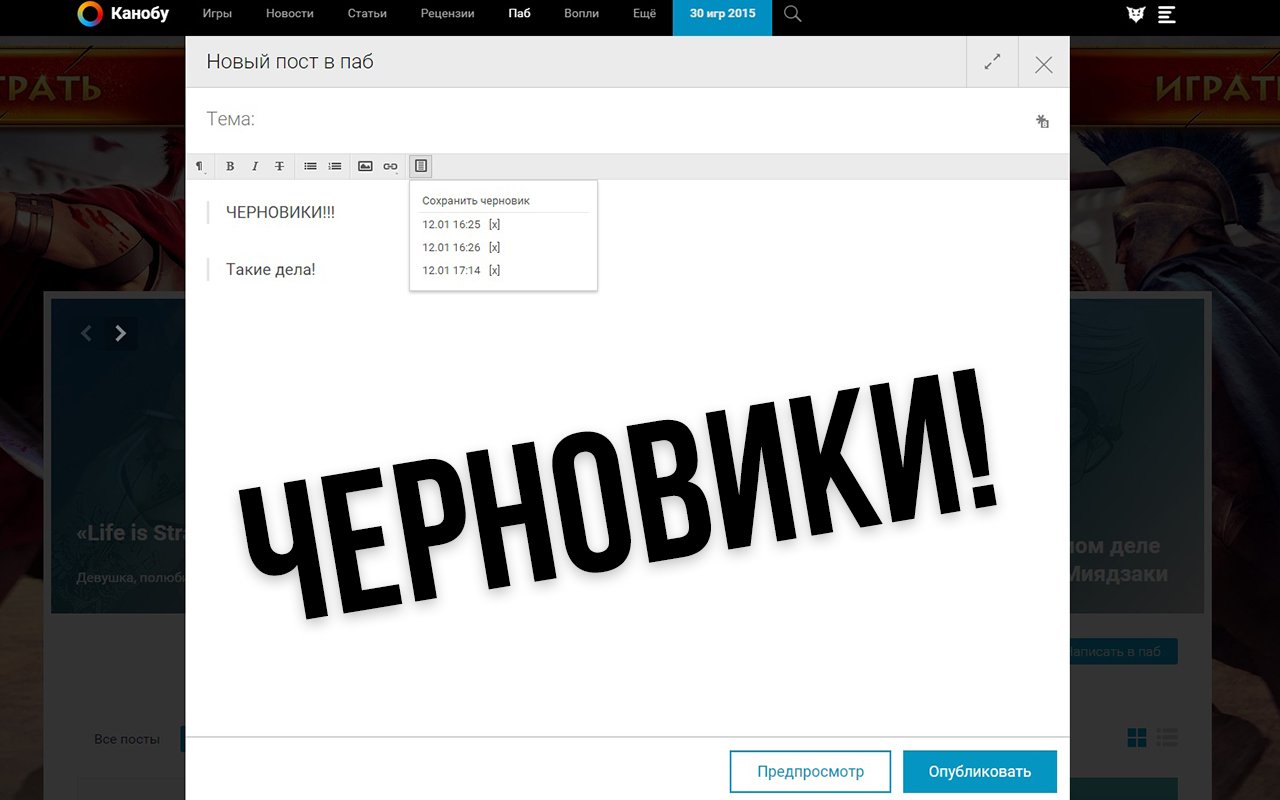Image resolution: width=1280 pixels, height=800 pixels.
Task: Click the 'ЧЕРНОВИКИ!!!' line in editor
Action: (x=281, y=213)
